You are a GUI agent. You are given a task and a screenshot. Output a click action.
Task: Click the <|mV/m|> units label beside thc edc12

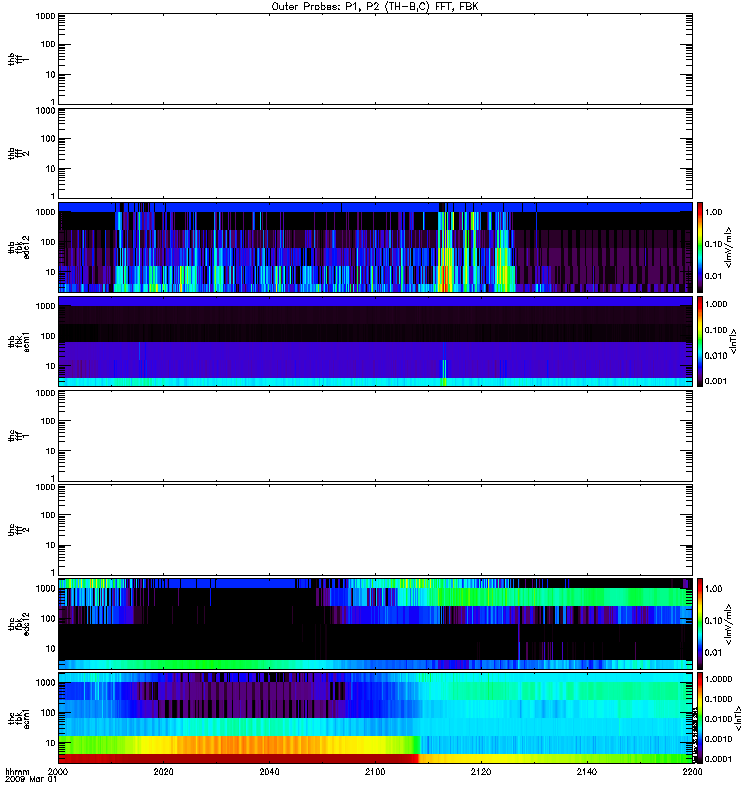coord(729,624)
